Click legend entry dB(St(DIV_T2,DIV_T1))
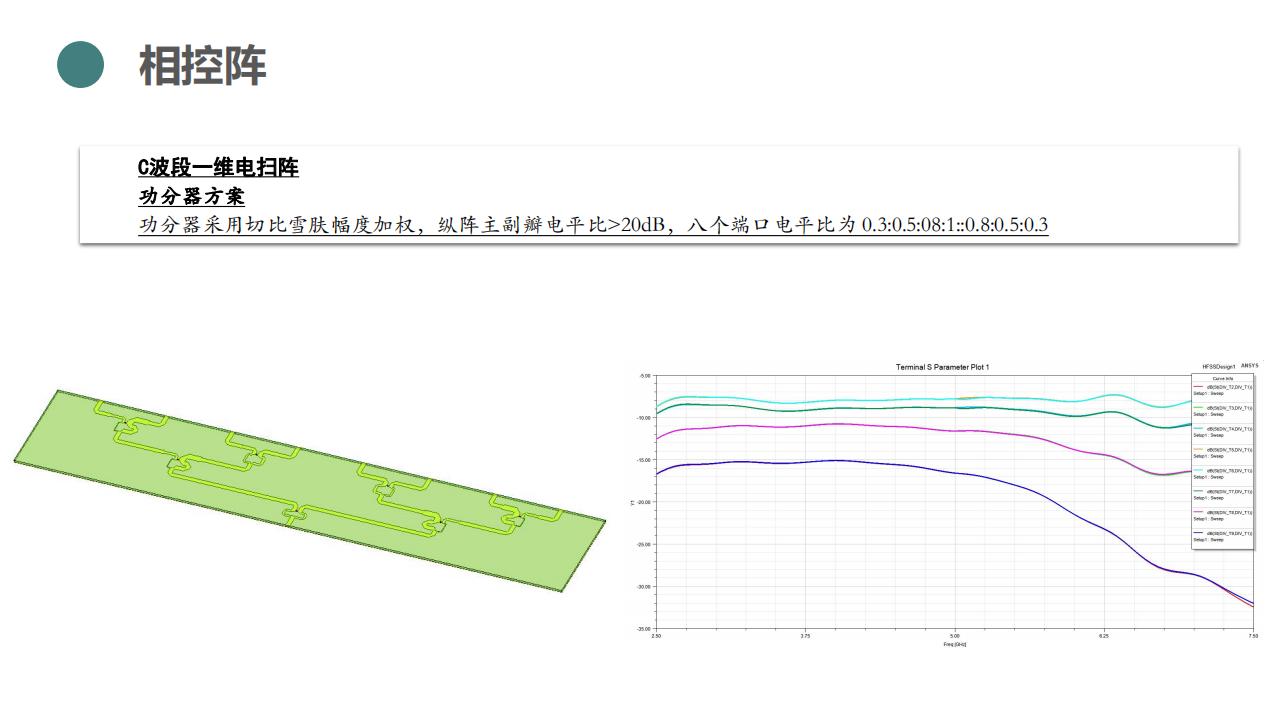 pos(1229,387)
